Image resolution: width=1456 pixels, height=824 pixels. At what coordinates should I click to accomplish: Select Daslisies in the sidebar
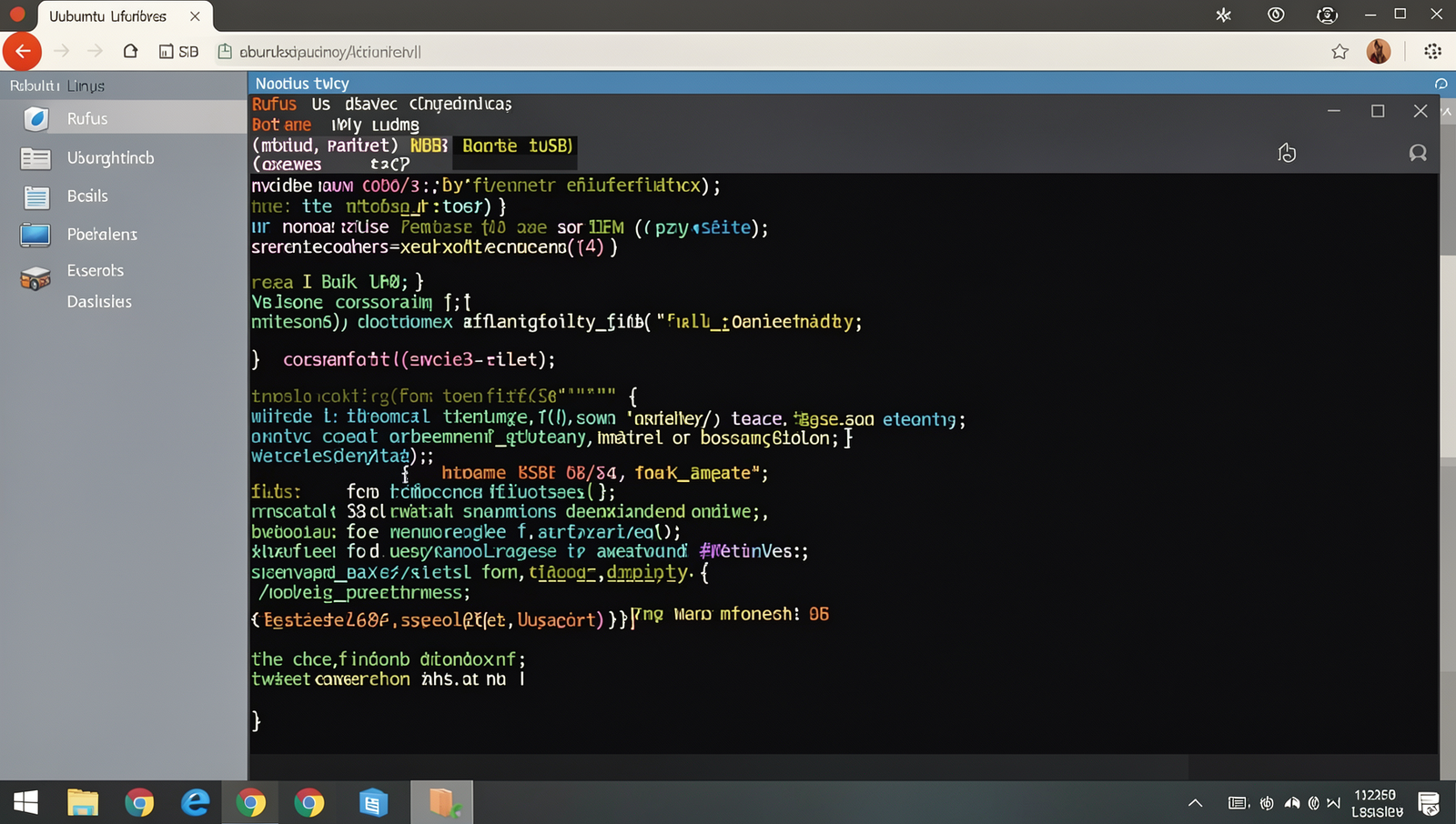point(99,302)
